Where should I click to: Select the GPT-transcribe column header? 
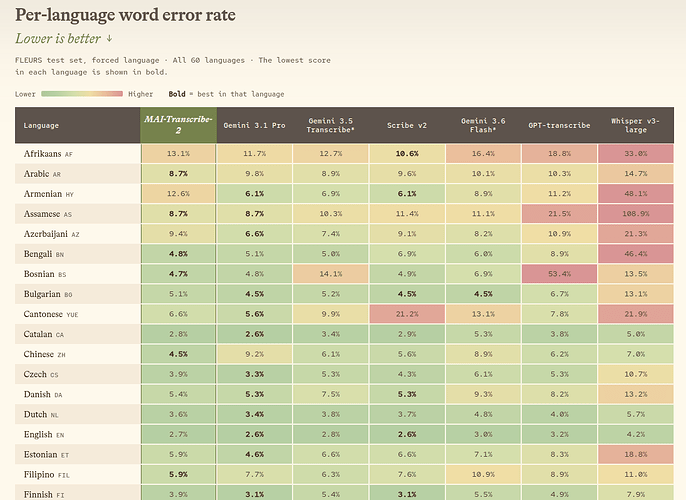(x=559, y=125)
